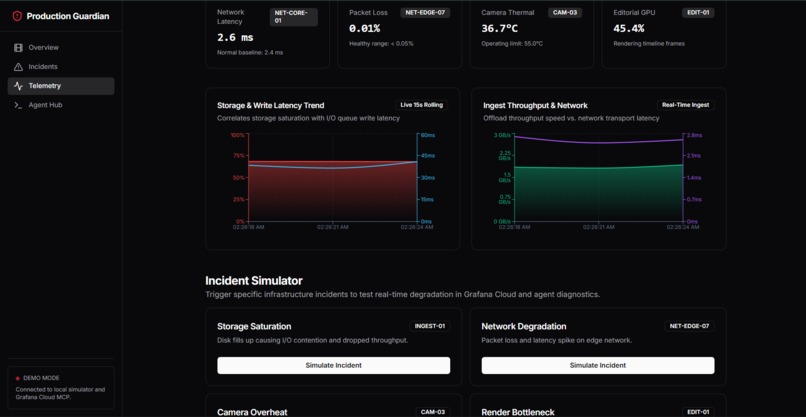The image size is (806, 417).
Task: Click the INGEST-01 tag on Storage Saturation
Action: 430,326
